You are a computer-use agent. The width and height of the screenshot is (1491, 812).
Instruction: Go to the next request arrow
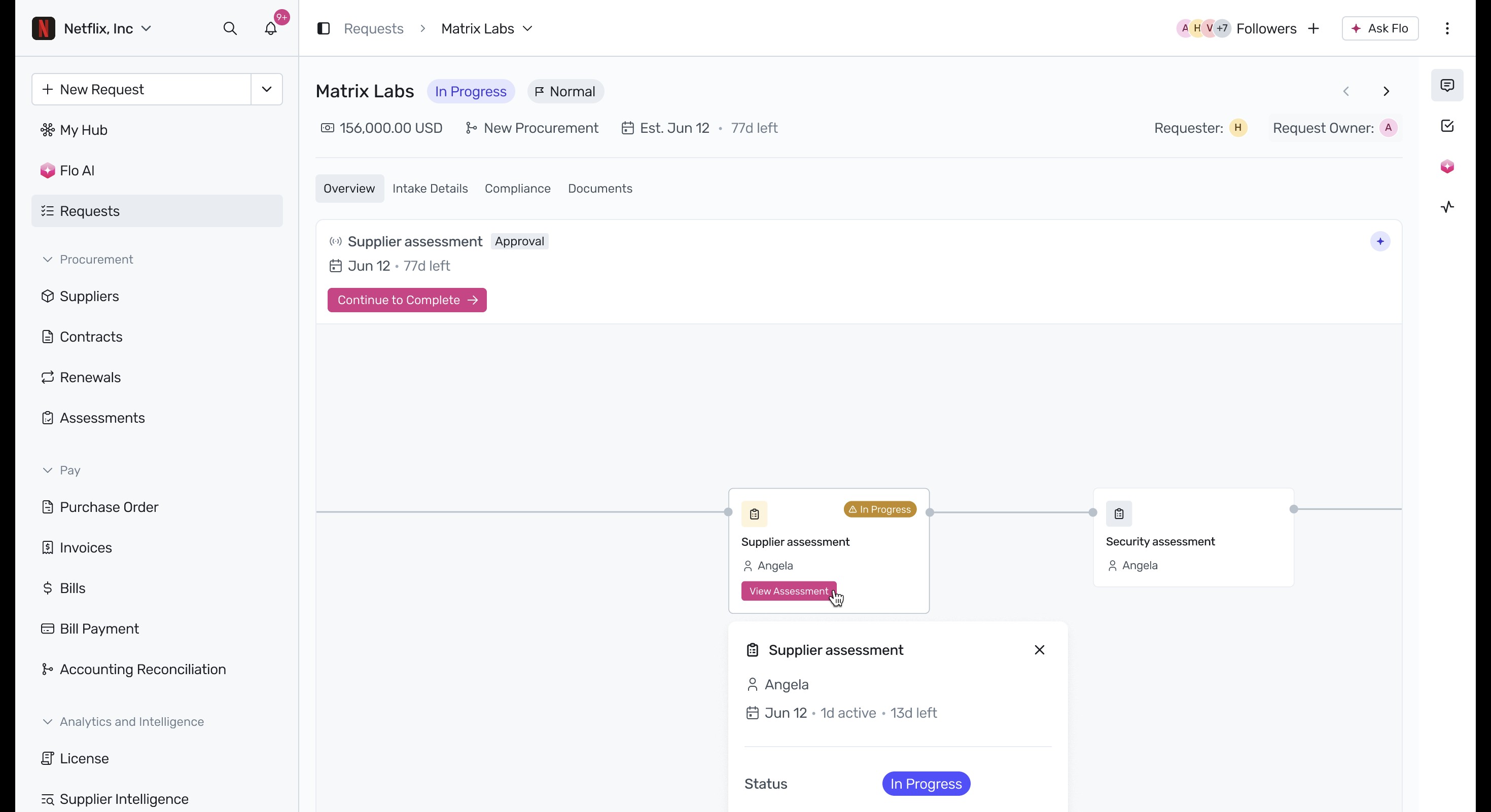pyautogui.click(x=1386, y=91)
